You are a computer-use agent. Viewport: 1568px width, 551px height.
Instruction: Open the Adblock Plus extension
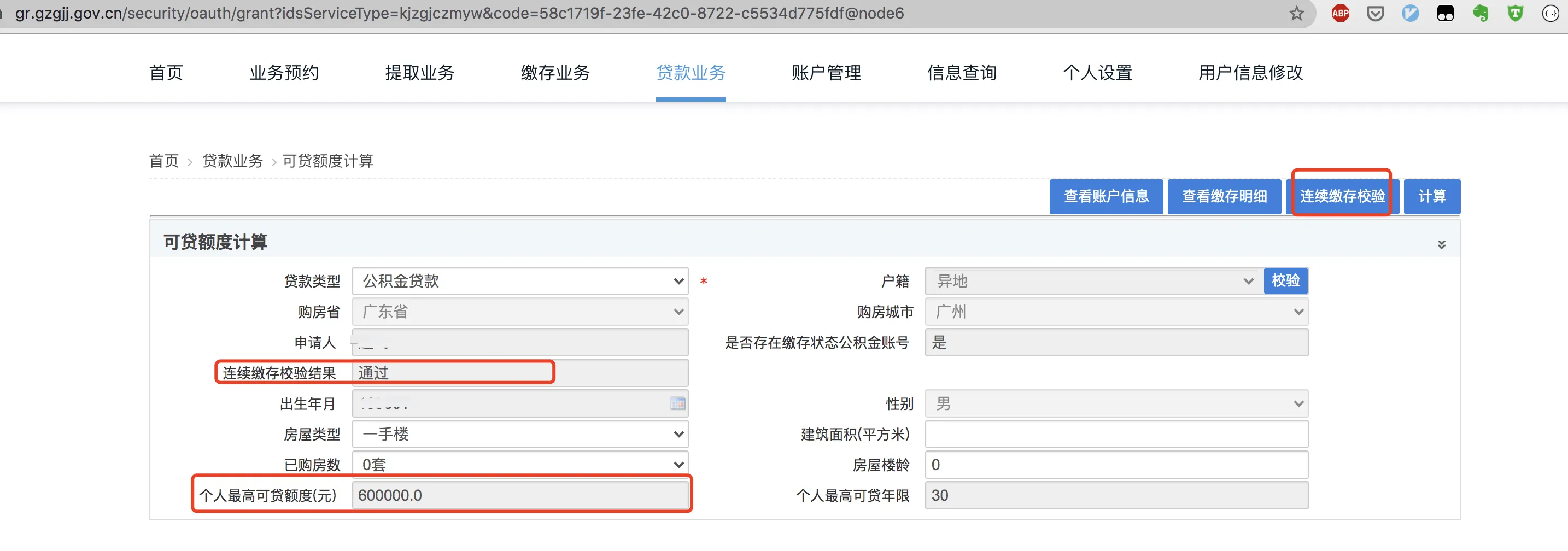pyautogui.click(x=1341, y=13)
